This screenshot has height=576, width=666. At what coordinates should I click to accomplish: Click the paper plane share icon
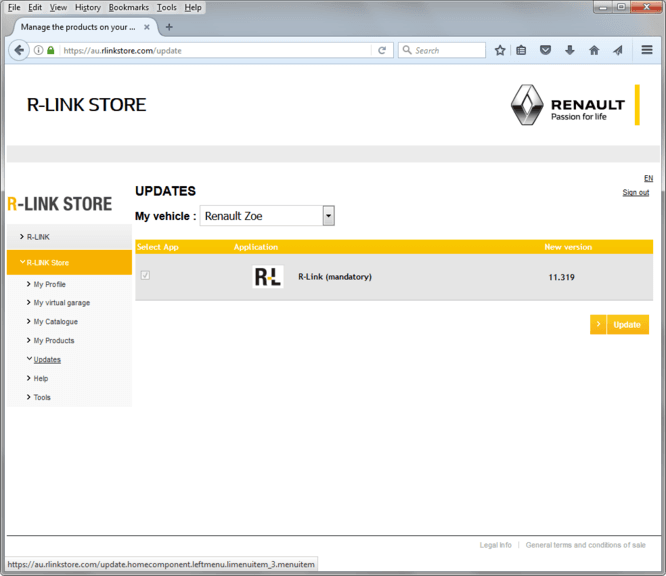tap(618, 51)
